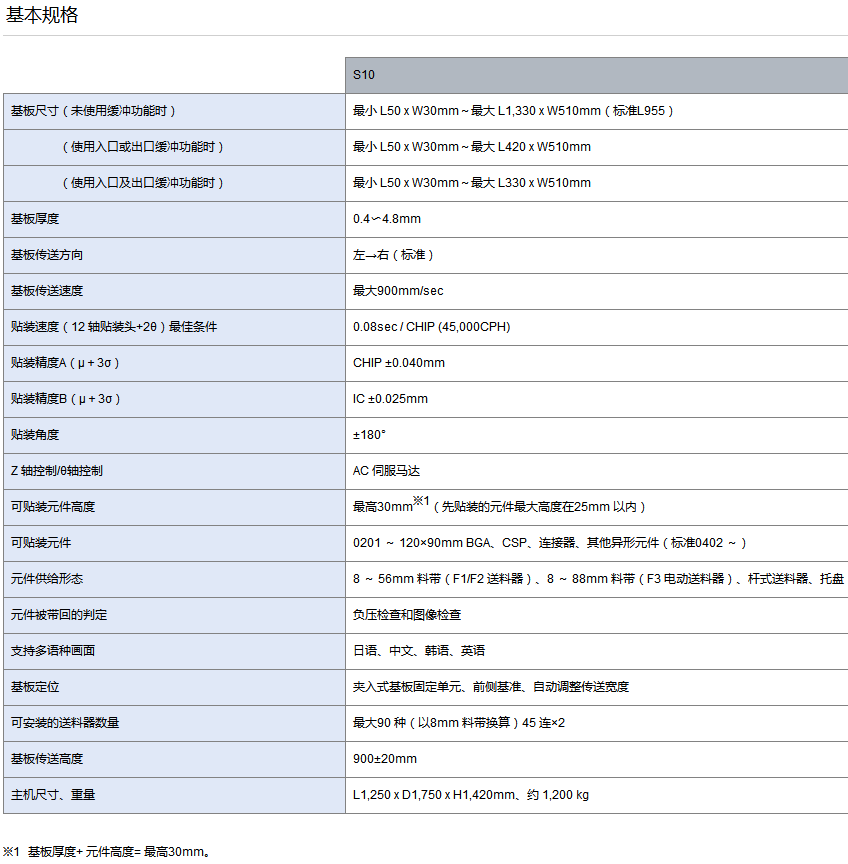Select the 基板定位 row label
The image size is (848, 864).
[x=35, y=687]
